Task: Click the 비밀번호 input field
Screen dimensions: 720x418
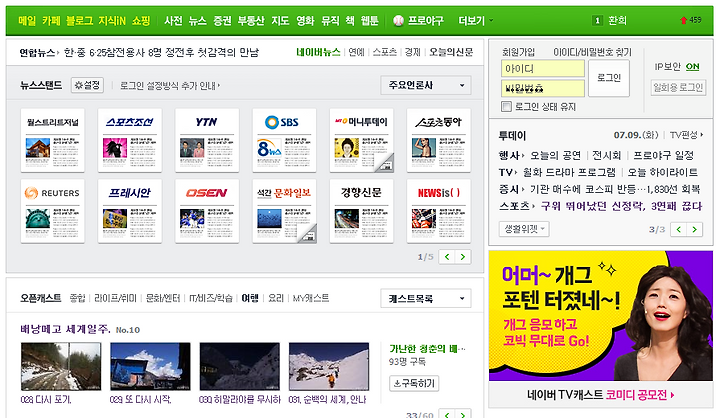Action: [x=543, y=88]
